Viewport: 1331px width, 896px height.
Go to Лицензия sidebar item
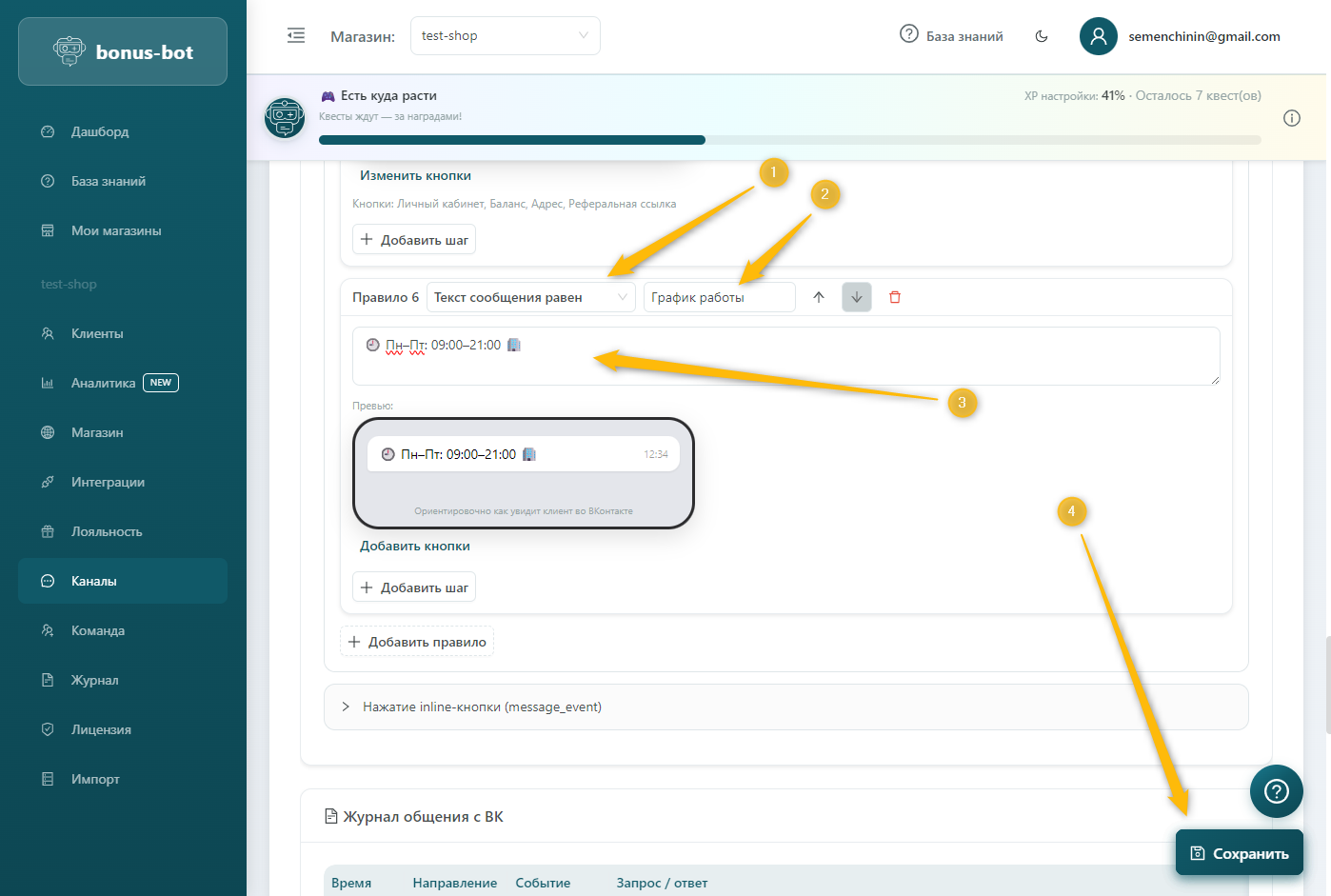click(x=123, y=729)
